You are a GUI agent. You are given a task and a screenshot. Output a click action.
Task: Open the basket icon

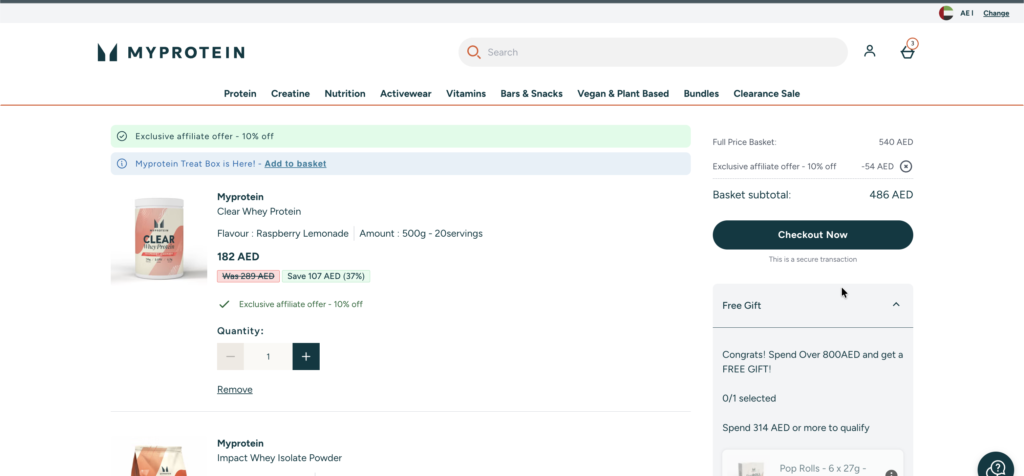(x=908, y=50)
